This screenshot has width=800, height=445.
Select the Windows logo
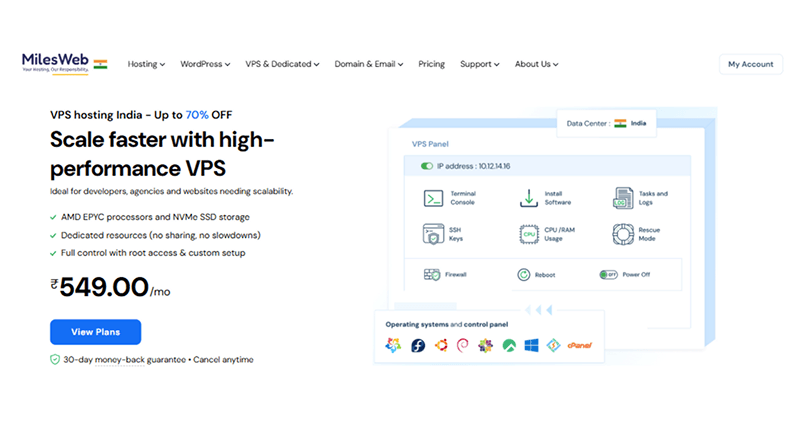coord(531,345)
